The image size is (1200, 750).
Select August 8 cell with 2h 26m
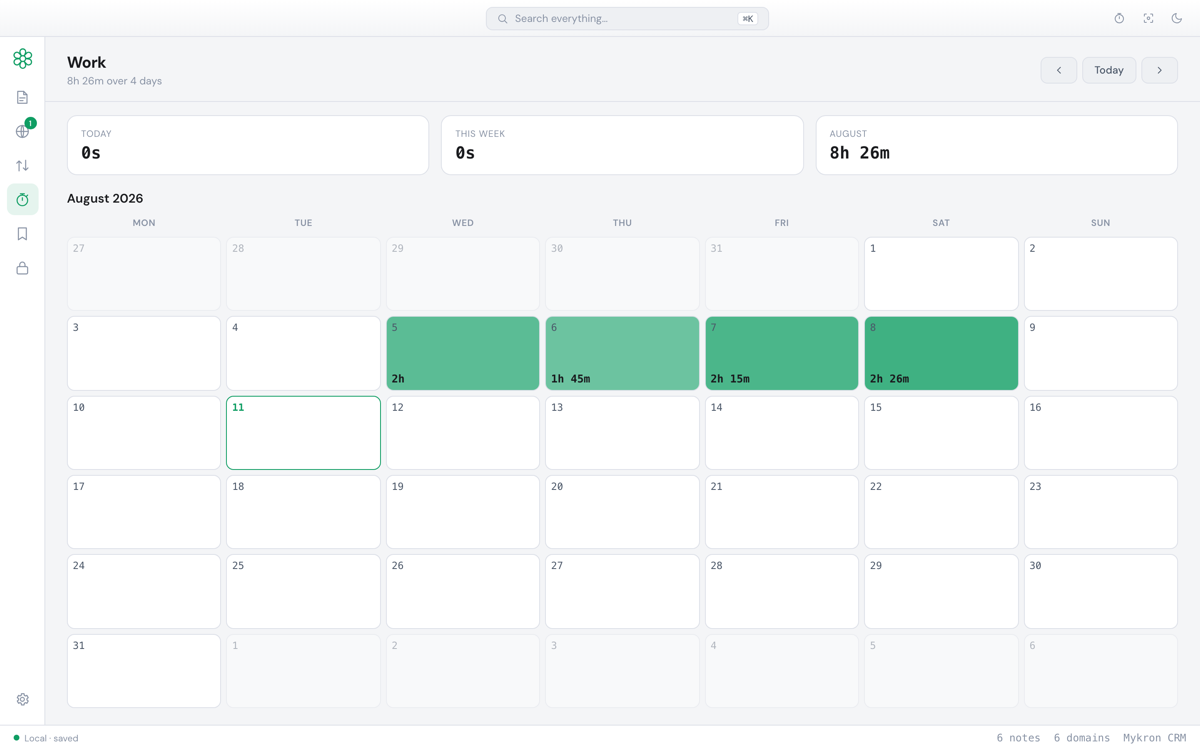[941, 353]
